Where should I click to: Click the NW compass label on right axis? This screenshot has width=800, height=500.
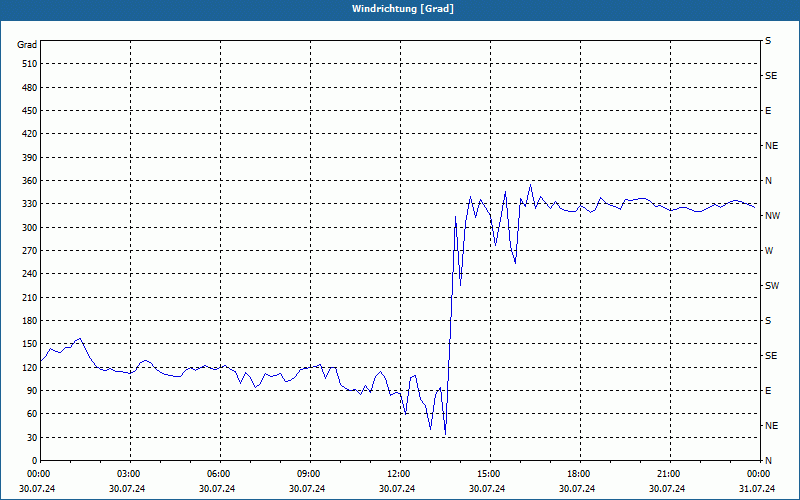pyautogui.click(x=772, y=216)
